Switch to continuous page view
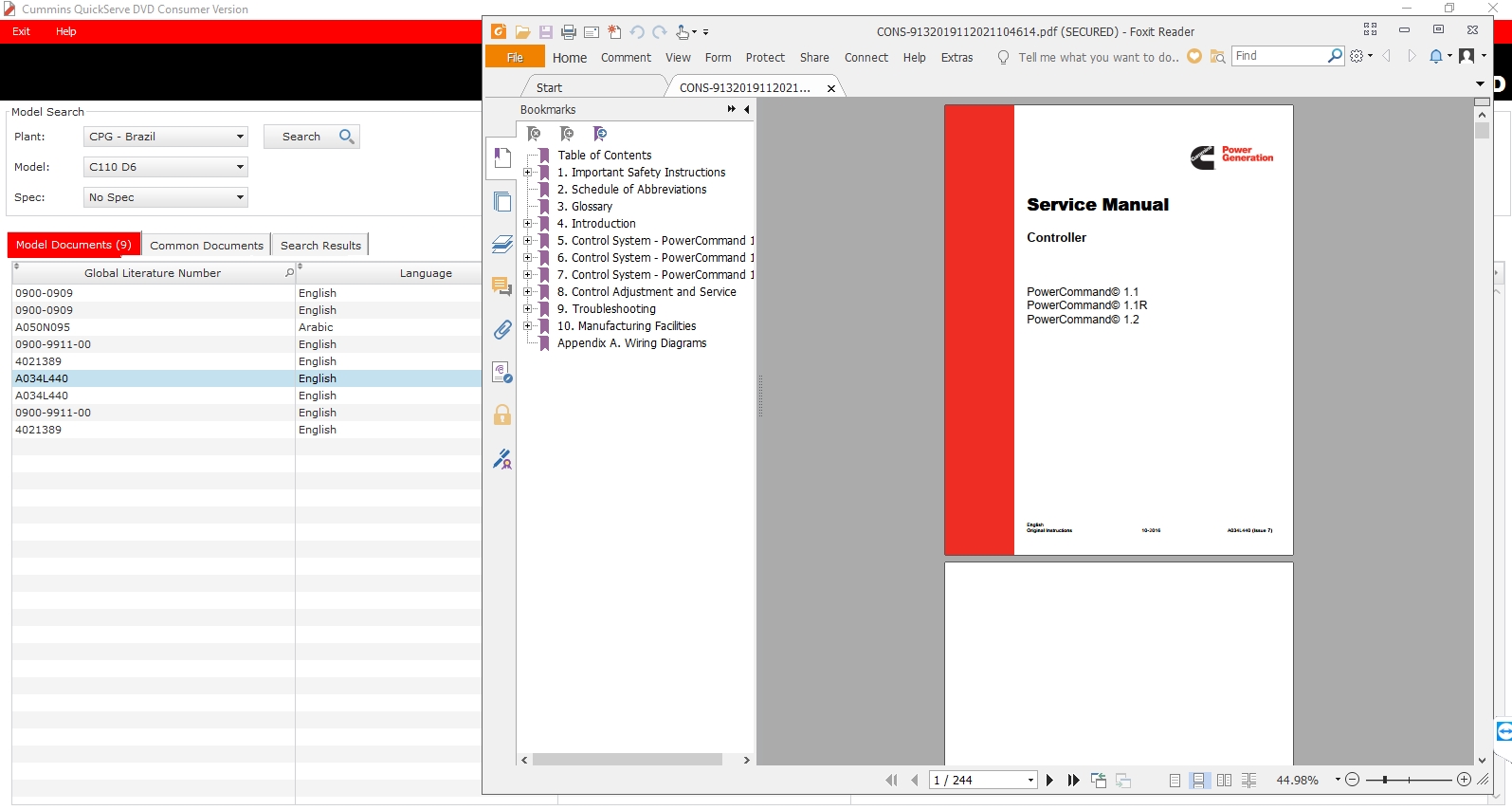 click(1199, 781)
